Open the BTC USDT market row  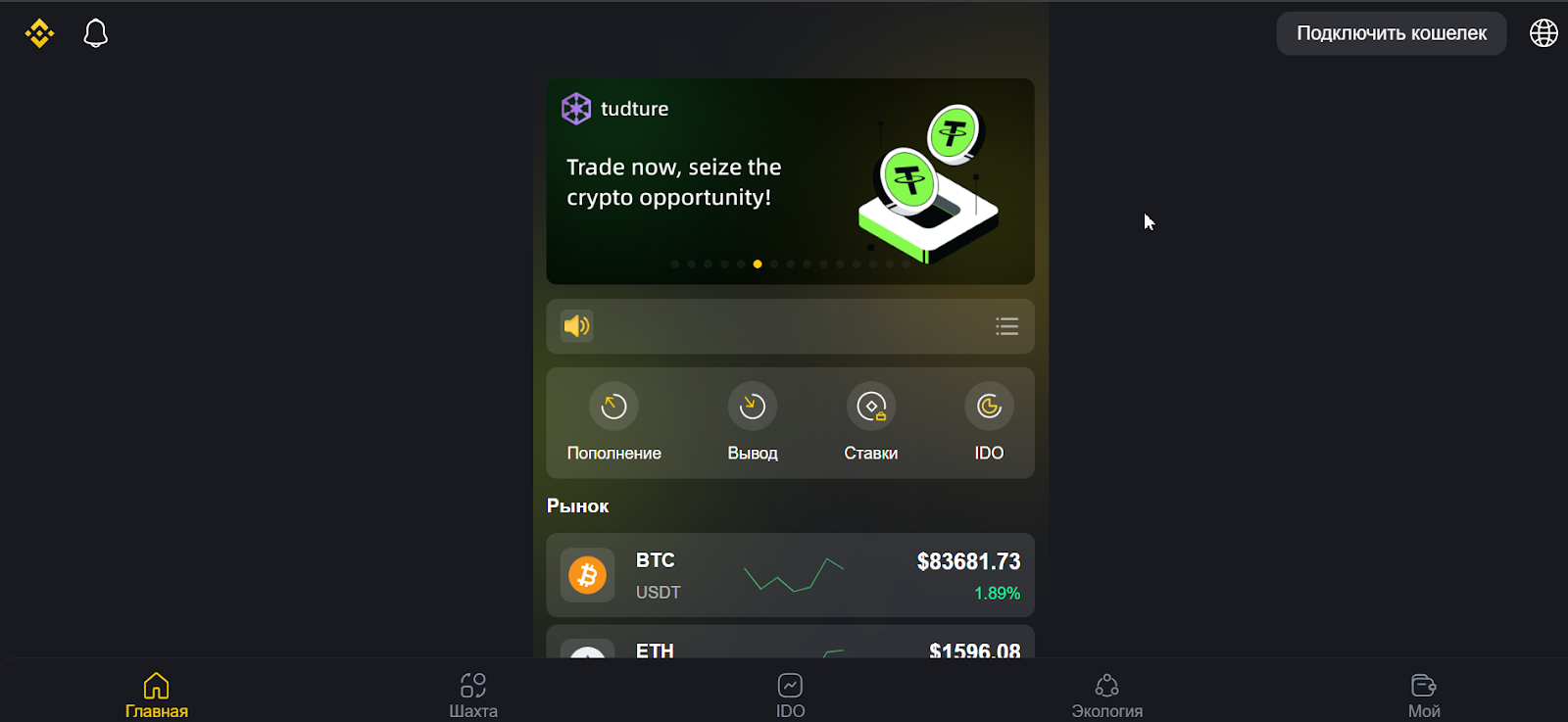tap(790, 575)
